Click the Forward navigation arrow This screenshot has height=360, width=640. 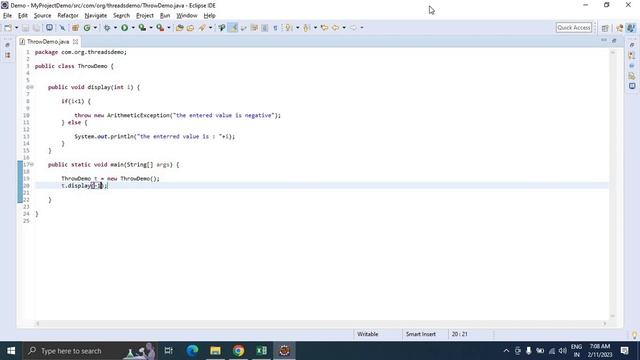pos(353,28)
